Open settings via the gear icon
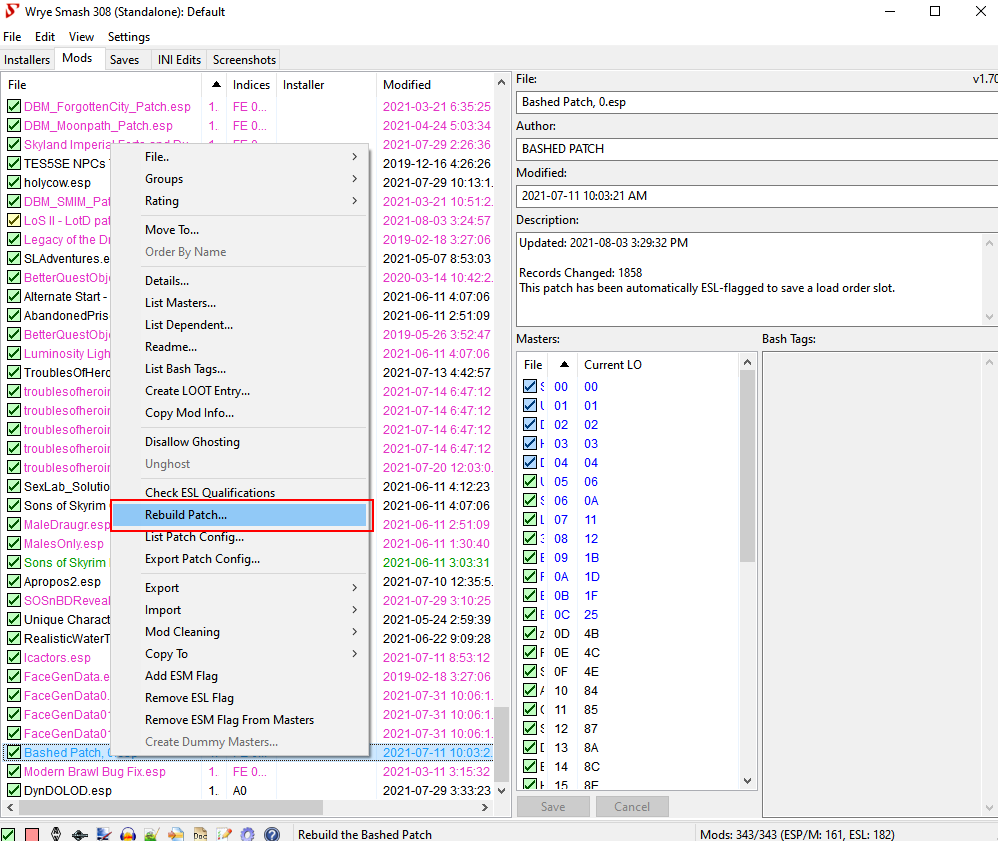This screenshot has width=998, height=841. point(247,834)
